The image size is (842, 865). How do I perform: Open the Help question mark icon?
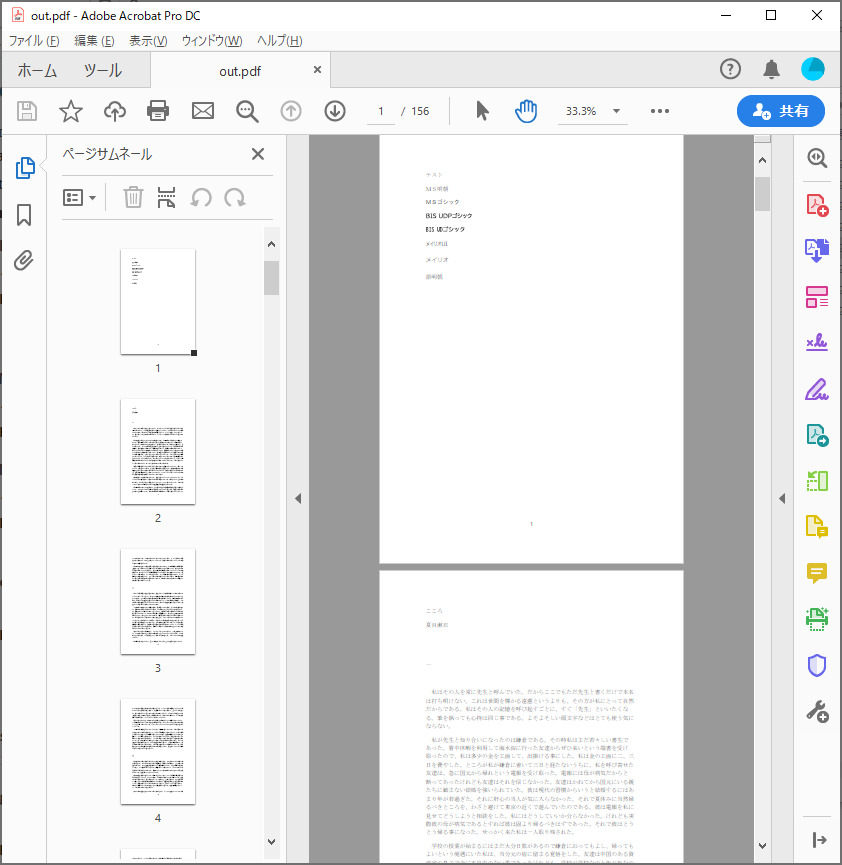click(730, 69)
